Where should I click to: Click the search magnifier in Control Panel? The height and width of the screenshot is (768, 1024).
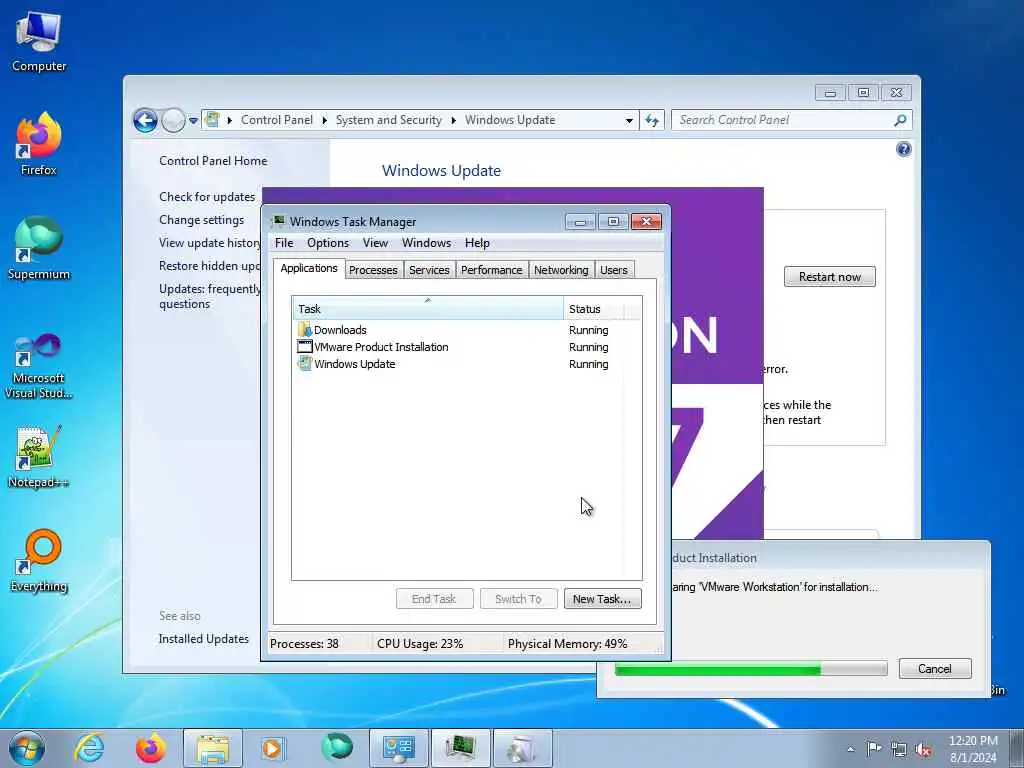[x=900, y=120]
